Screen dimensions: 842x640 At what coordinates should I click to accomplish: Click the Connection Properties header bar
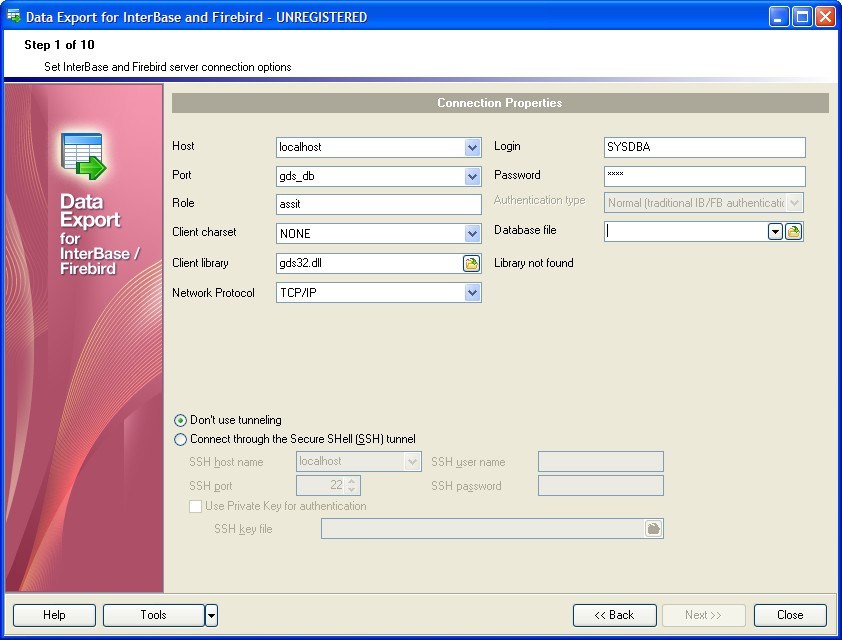tap(500, 103)
